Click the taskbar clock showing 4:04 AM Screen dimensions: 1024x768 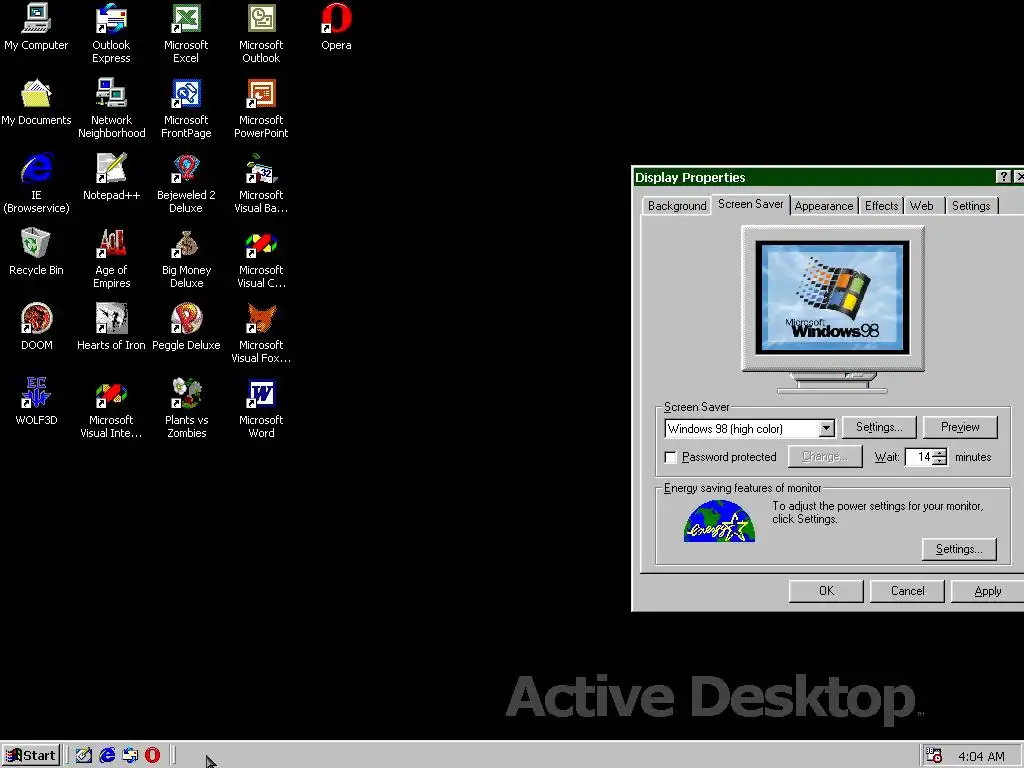click(x=981, y=756)
